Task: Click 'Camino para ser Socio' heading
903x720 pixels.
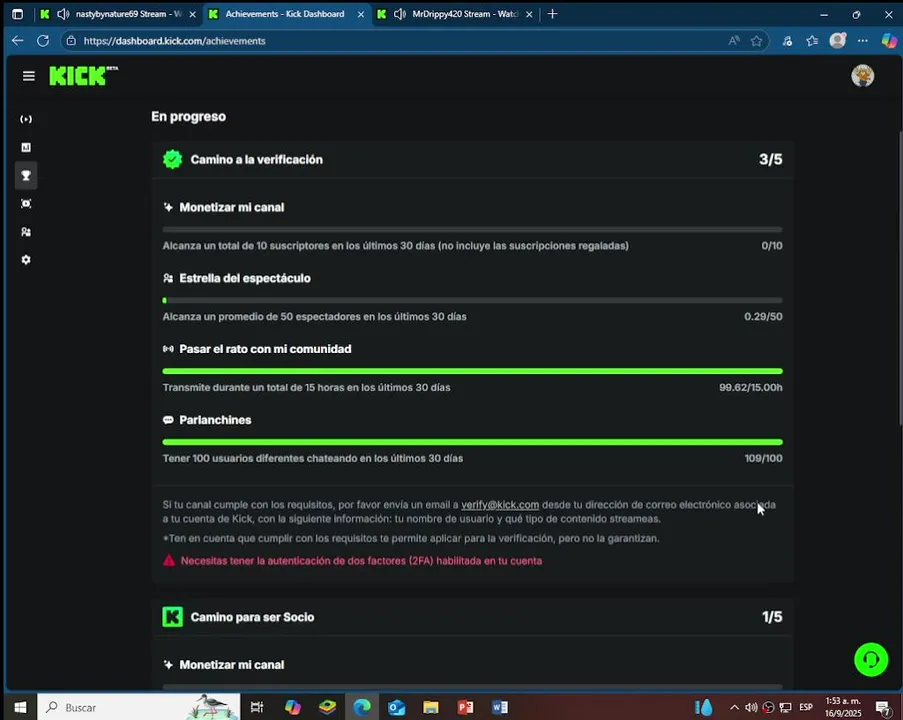Action: pos(252,617)
